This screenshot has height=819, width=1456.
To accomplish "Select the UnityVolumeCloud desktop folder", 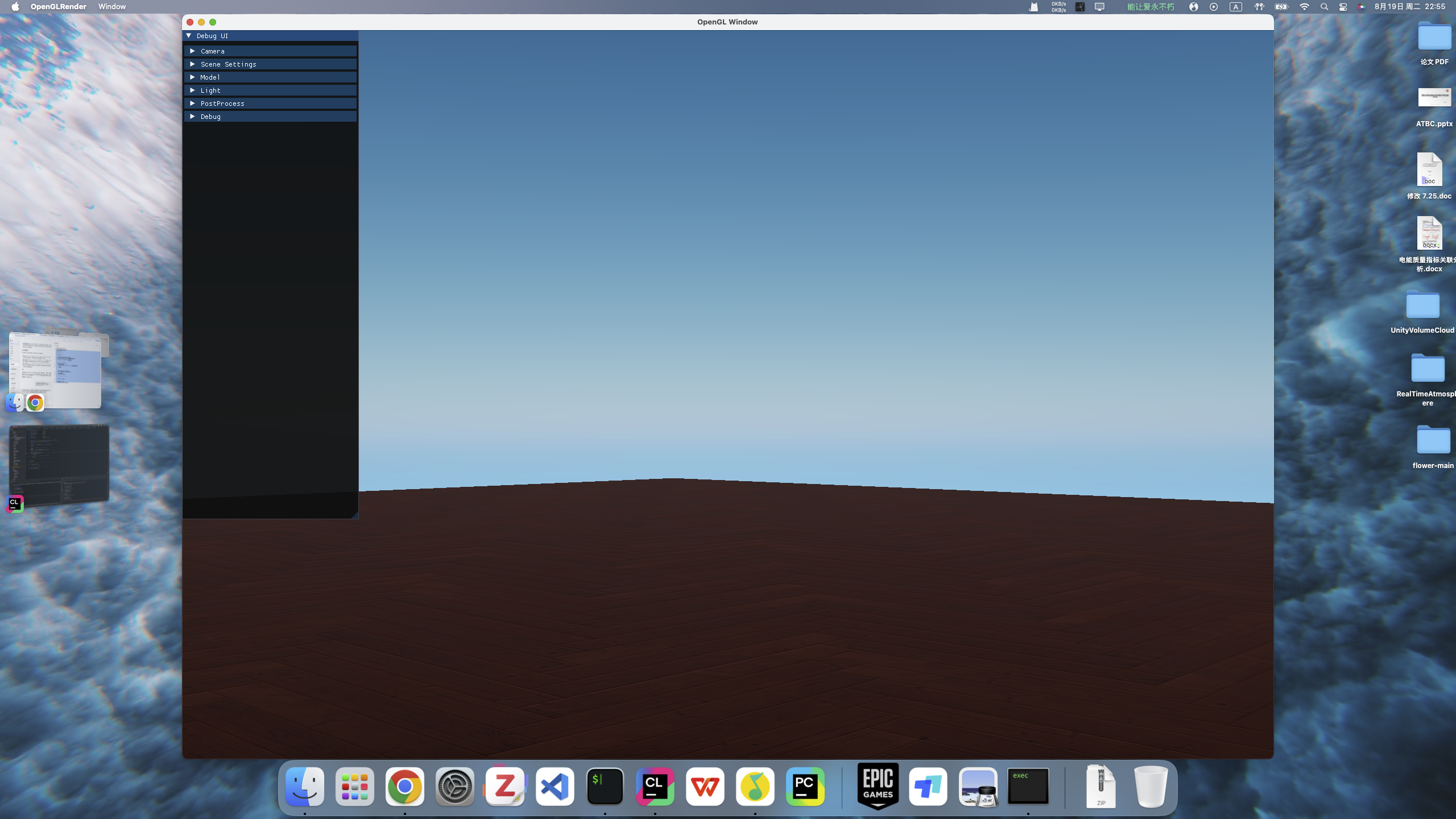I will [1422, 306].
